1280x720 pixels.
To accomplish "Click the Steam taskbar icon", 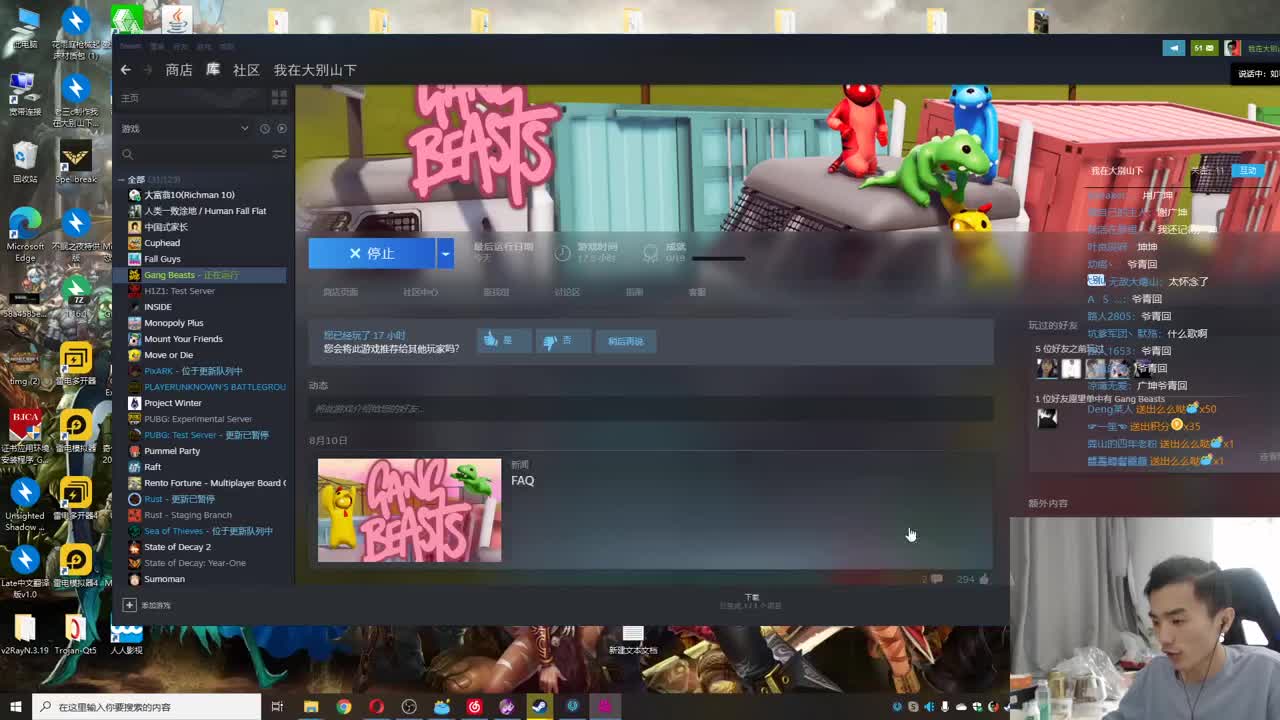I will point(539,707).
